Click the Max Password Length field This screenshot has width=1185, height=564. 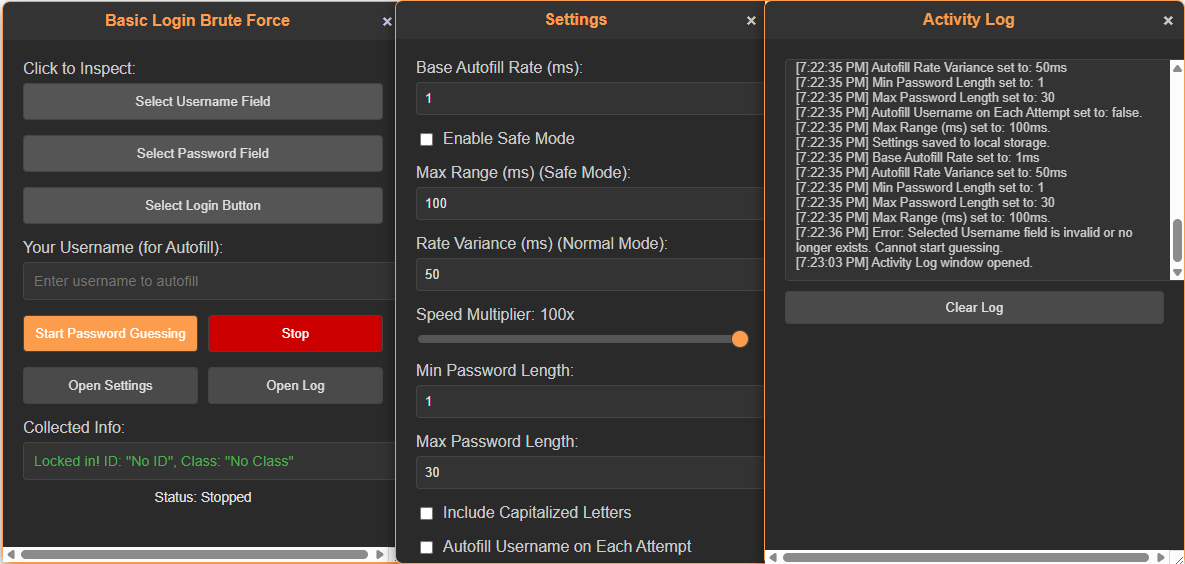click(590, 473)
